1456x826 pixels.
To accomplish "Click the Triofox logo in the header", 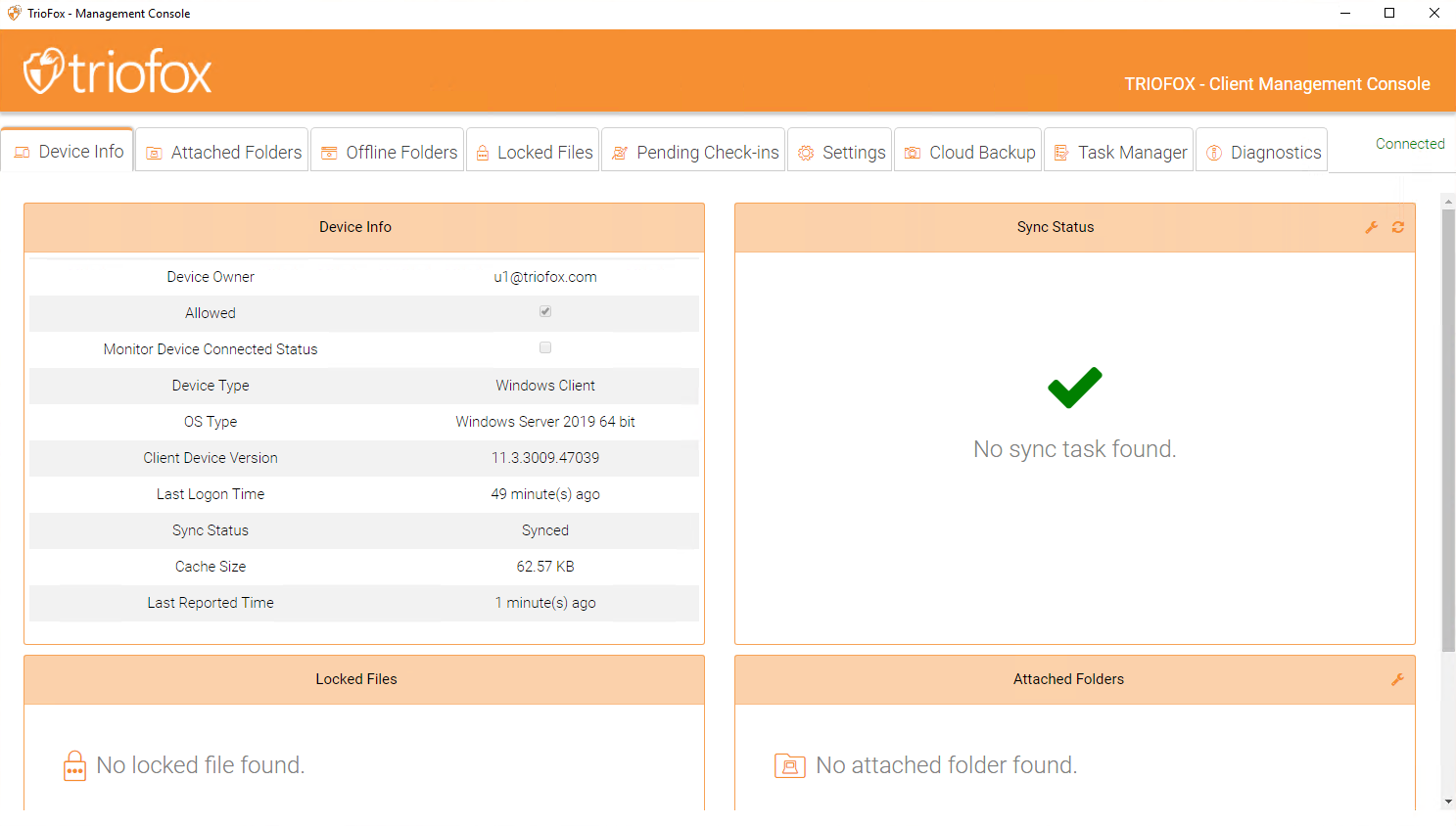I will click(x=117, y=71).
